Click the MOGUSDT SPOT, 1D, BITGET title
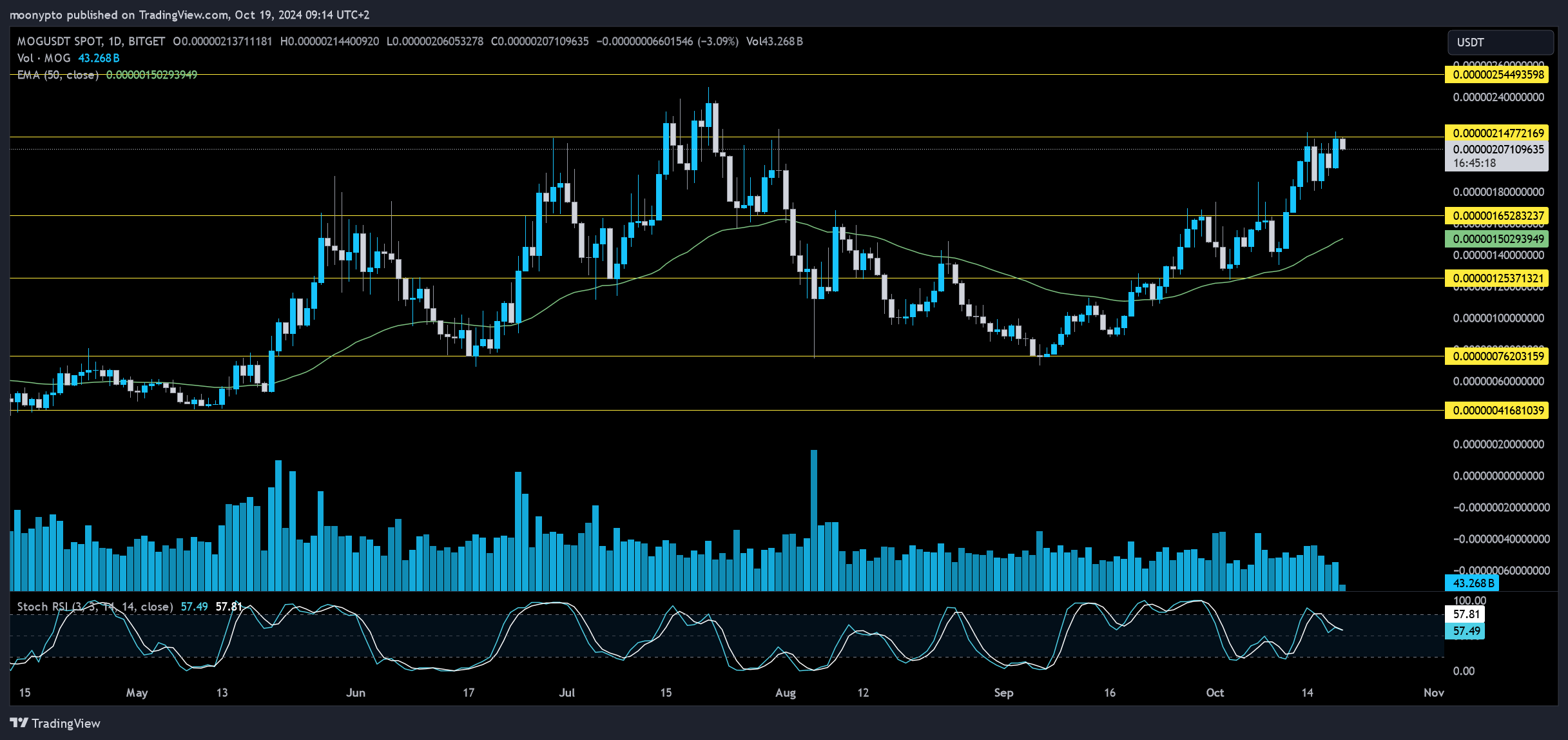The height and width of the screenshot is (740, 1568). click(91, 41)
